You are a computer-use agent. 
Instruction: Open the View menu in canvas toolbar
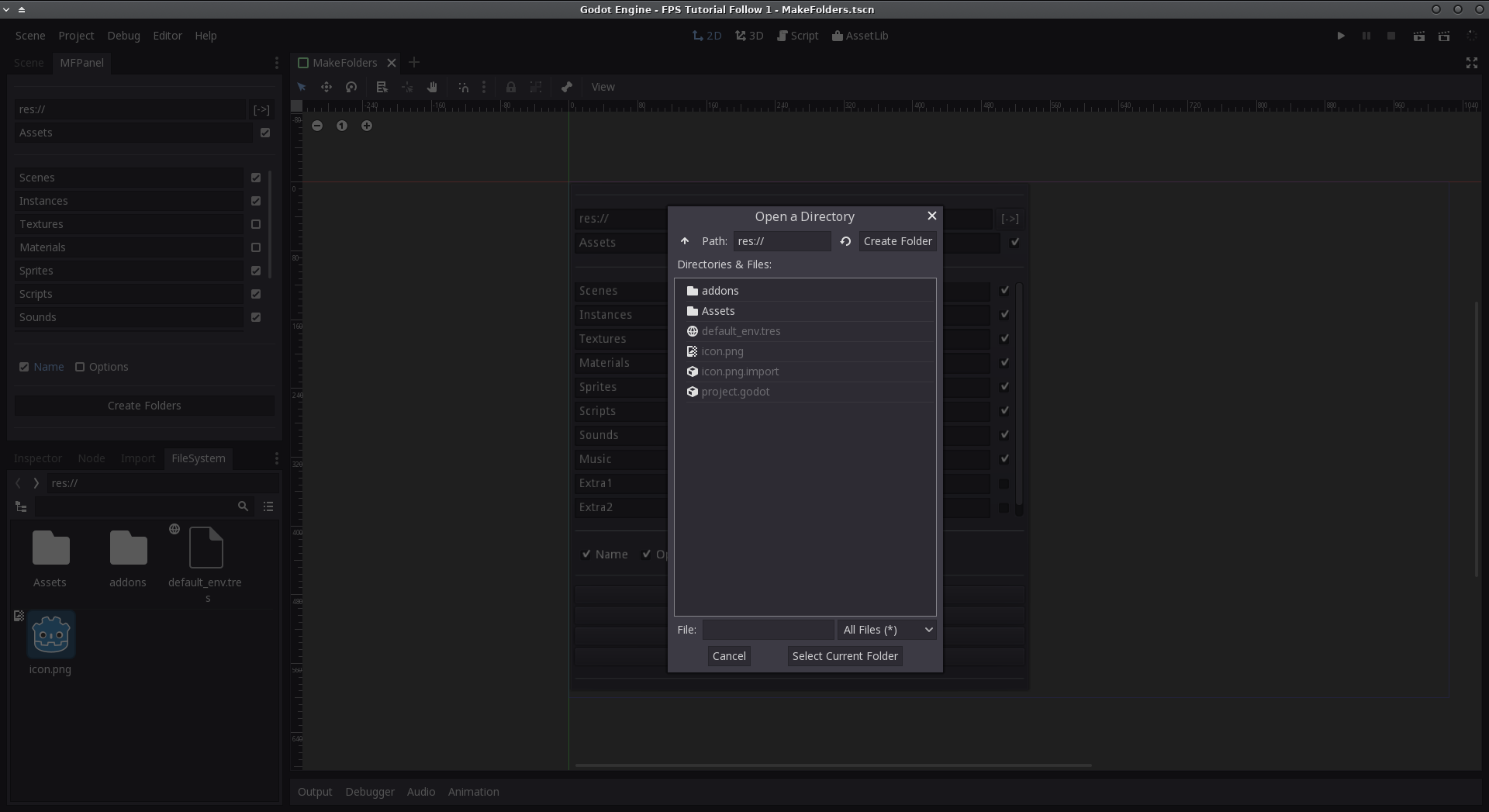point(603,87)
